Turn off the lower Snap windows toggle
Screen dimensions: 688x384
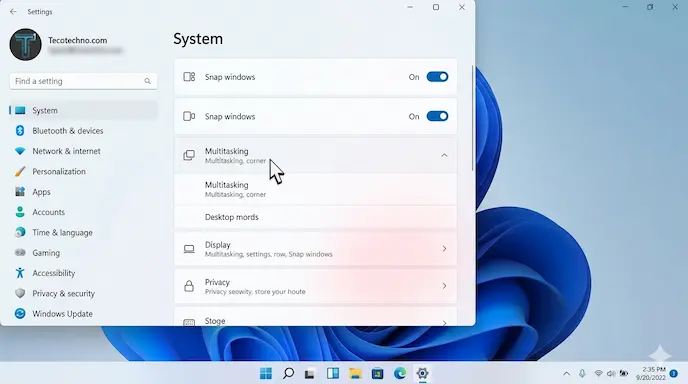click(x=437, y=116)
